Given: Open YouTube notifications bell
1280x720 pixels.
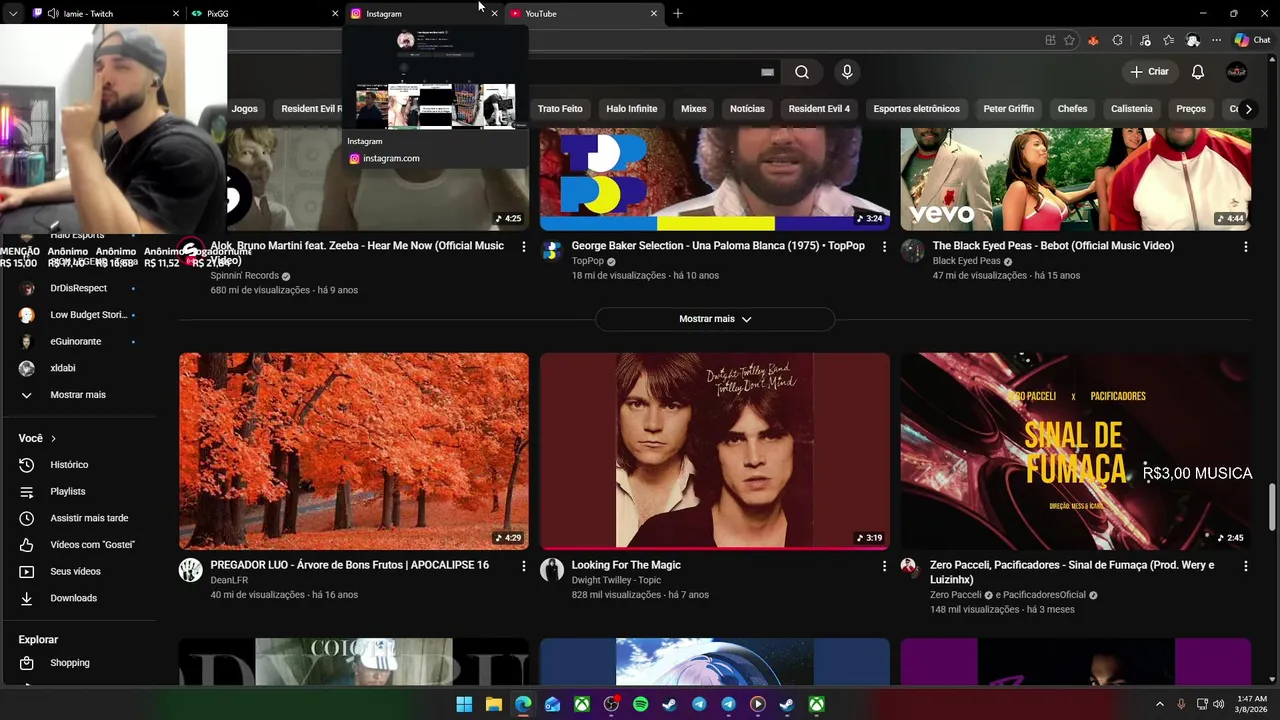Looking at the screenshot, I should [x=1197, y=72].
